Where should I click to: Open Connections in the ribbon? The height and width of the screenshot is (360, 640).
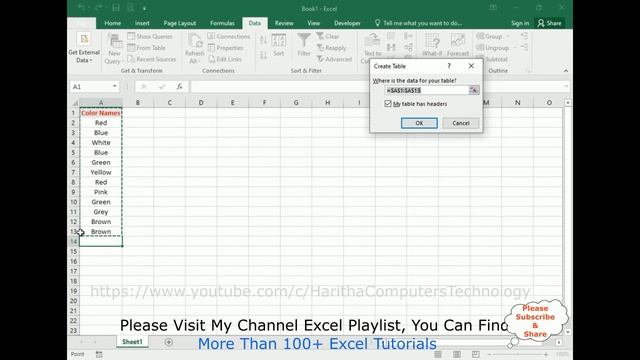pyautogui.click(x=229, y=36)
